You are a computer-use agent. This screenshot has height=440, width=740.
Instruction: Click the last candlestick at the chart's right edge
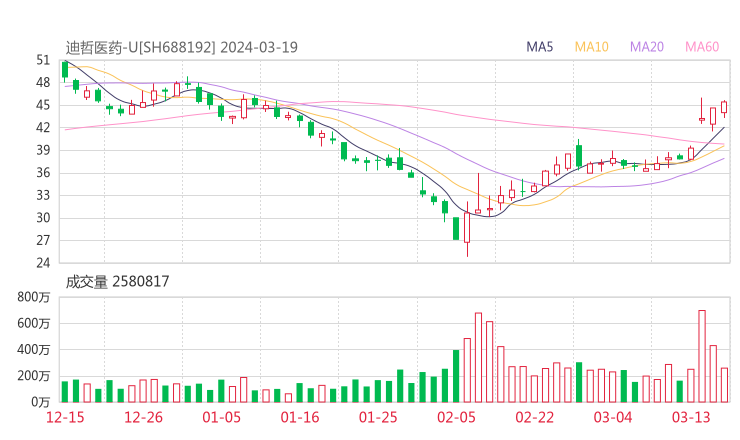tap(724, 109)
